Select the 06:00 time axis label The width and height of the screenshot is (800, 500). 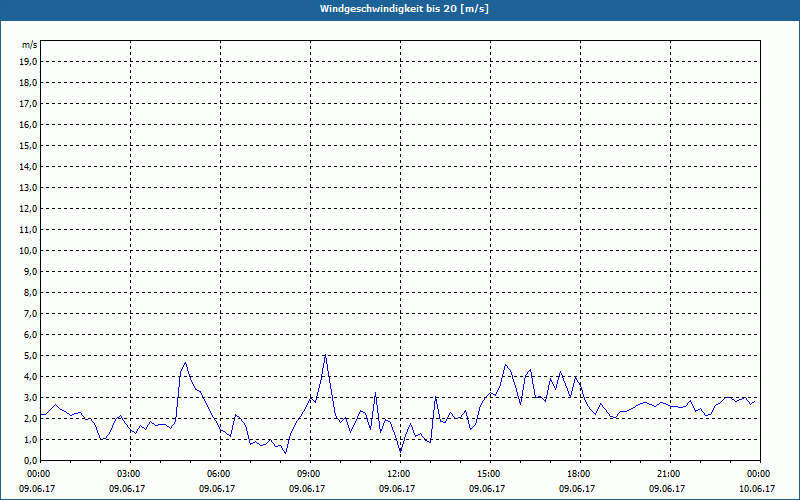click(219, 473)
